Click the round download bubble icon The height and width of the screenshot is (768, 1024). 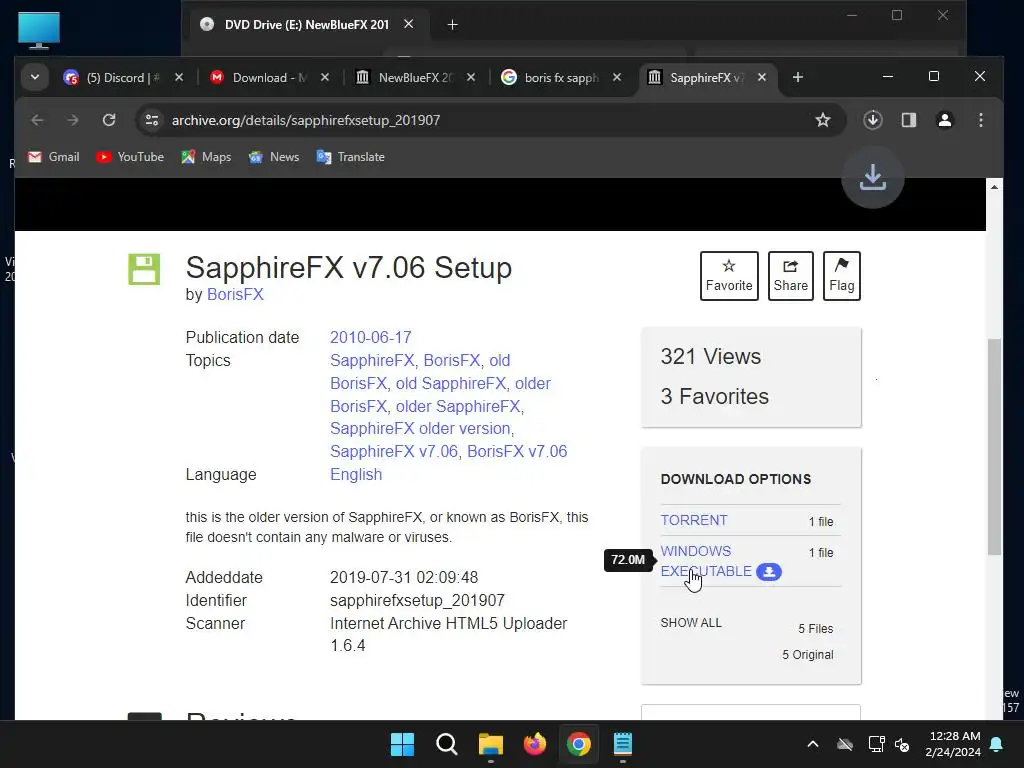(872, 177)
